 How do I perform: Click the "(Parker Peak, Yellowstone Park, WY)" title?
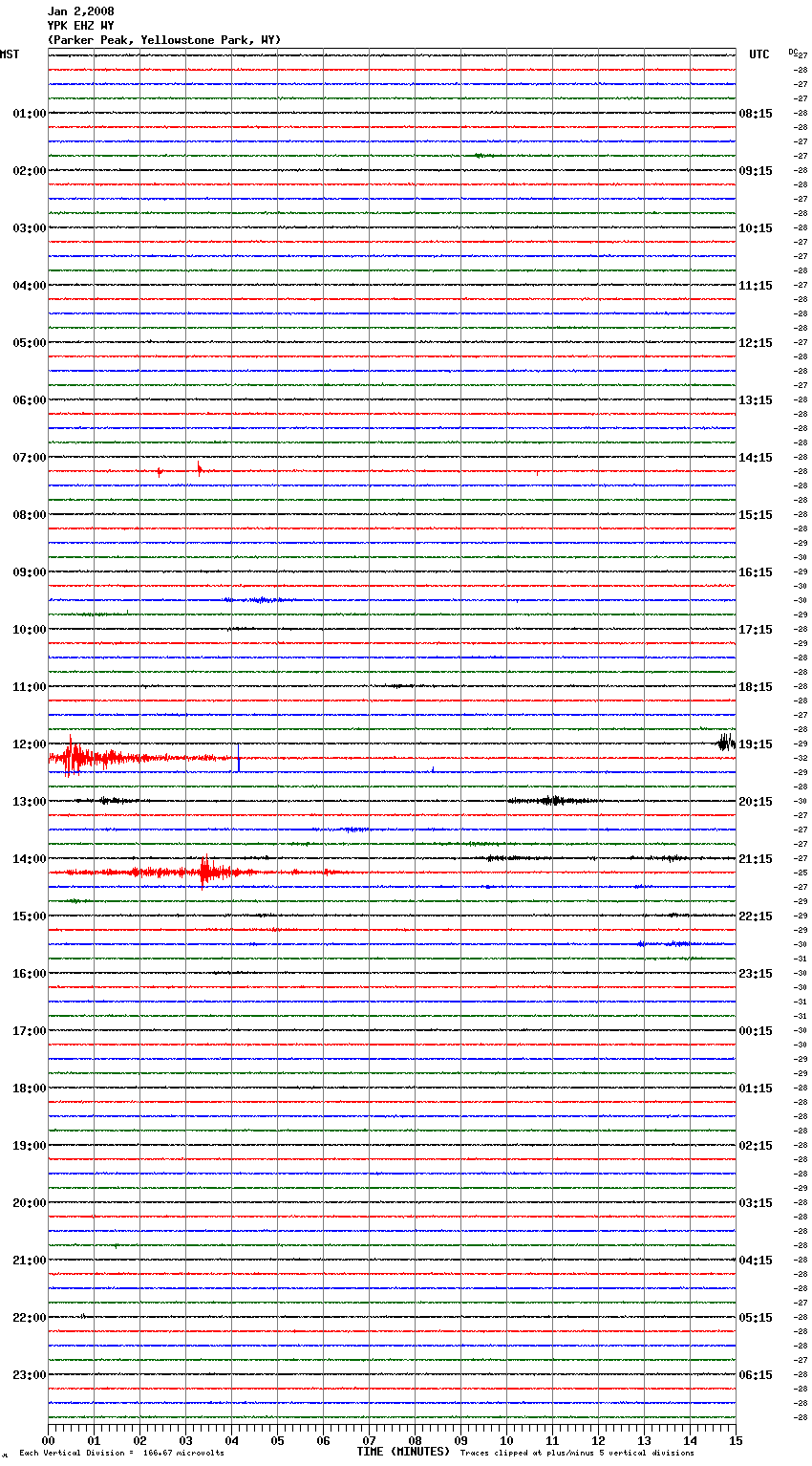[164, 40]
